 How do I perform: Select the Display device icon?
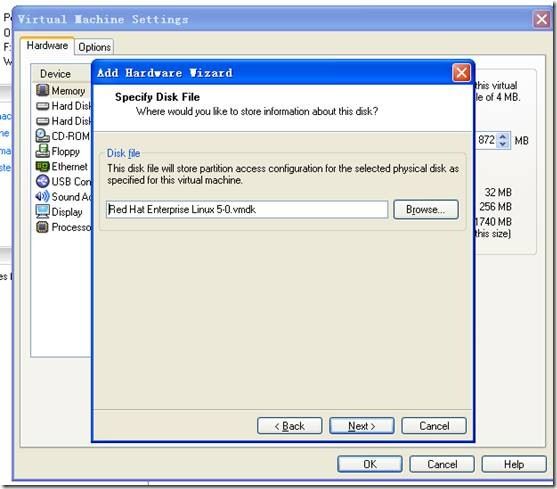42,212
